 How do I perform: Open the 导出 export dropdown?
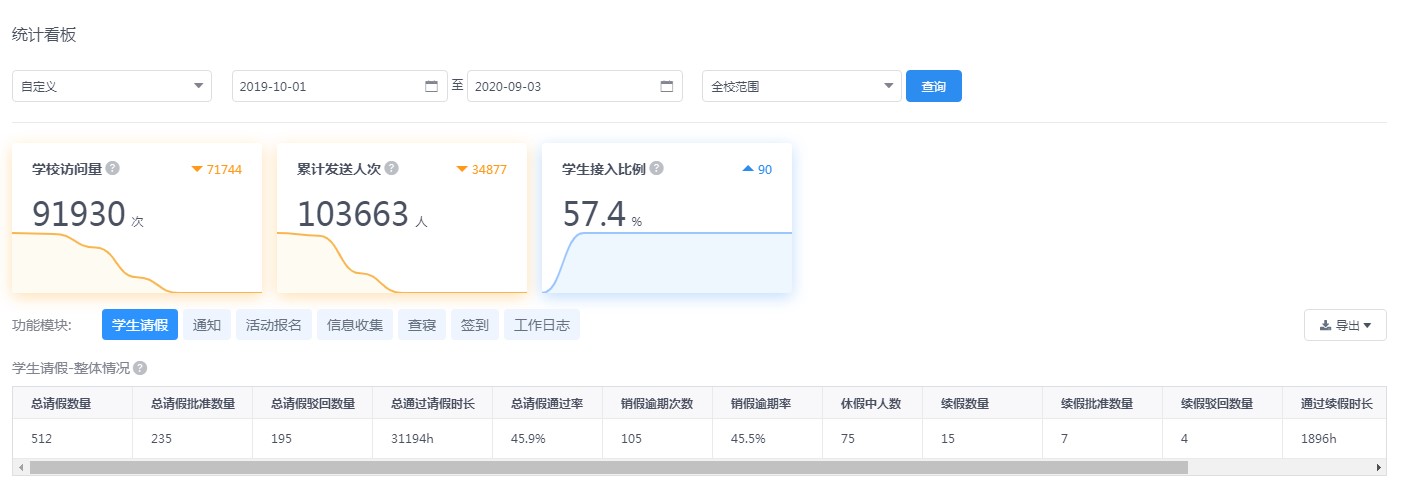(x=1345, y=325)
